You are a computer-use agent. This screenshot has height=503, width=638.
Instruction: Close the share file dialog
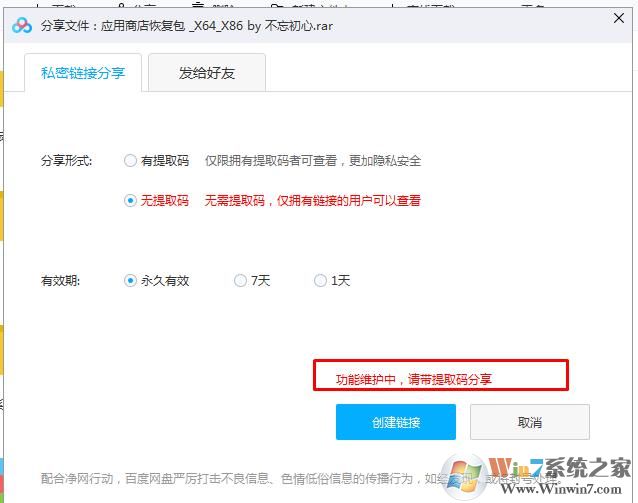point(618,18)
